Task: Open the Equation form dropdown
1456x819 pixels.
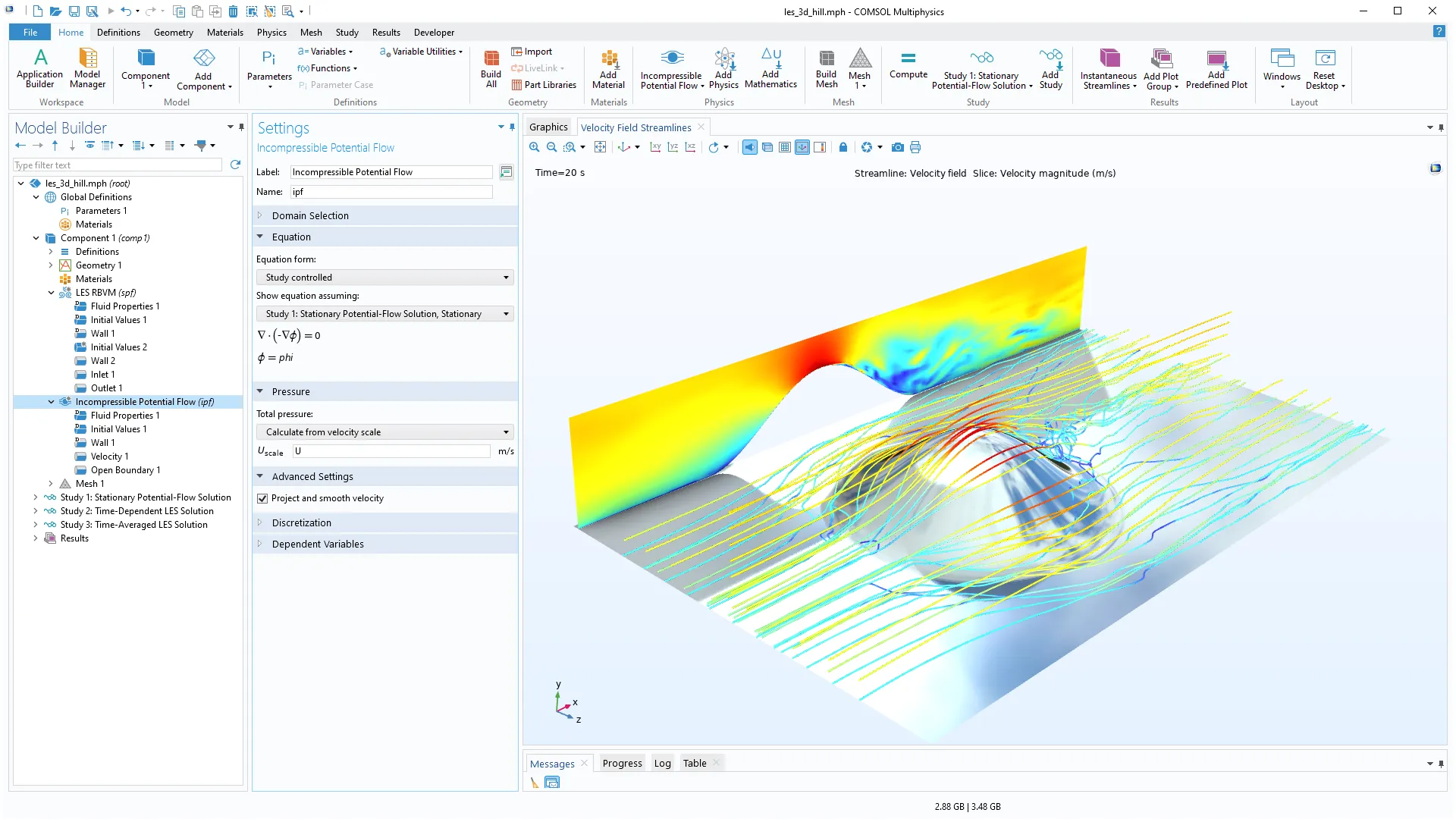Action: pos(385,278)
